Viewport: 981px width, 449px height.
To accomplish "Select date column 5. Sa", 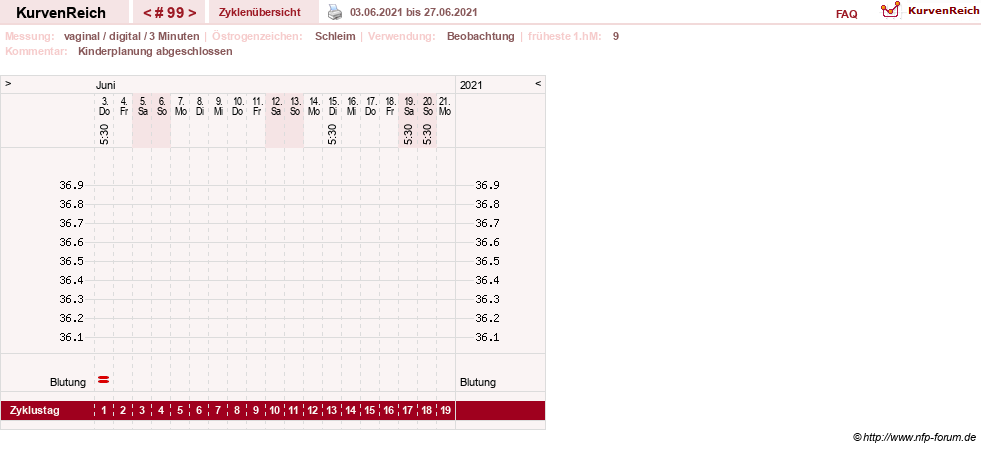I will click(x=143, y=106).
